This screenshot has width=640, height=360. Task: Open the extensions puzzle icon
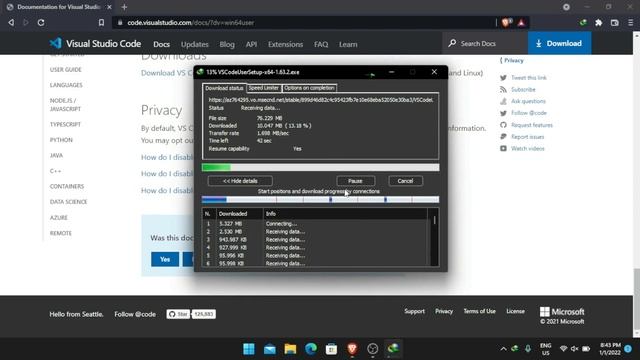(598, 22)
